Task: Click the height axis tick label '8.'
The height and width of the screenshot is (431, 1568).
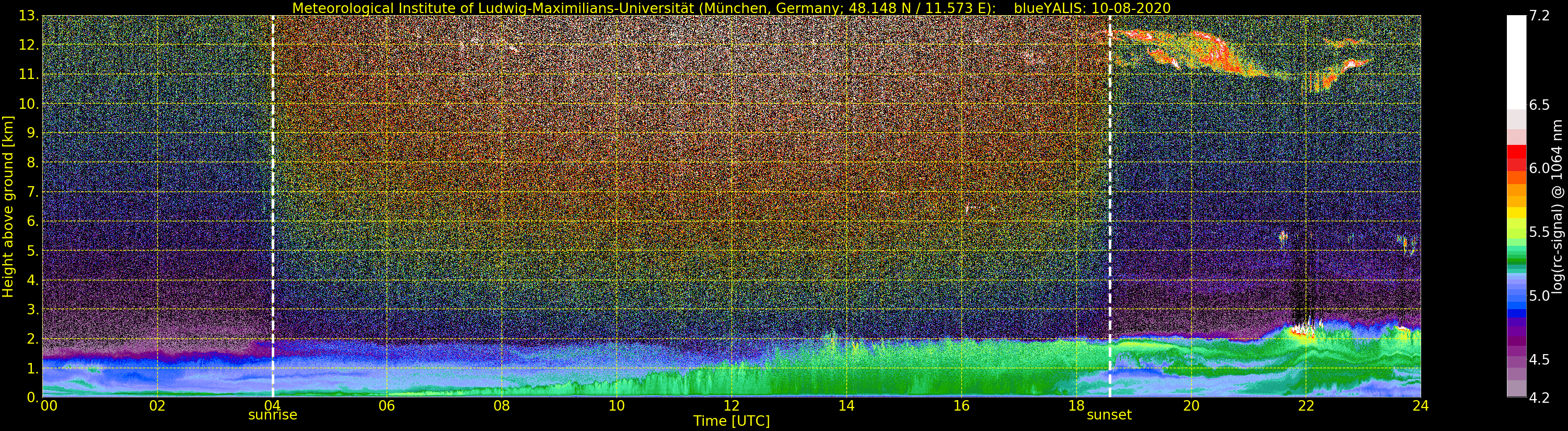Action: click(x=32, y=163)
